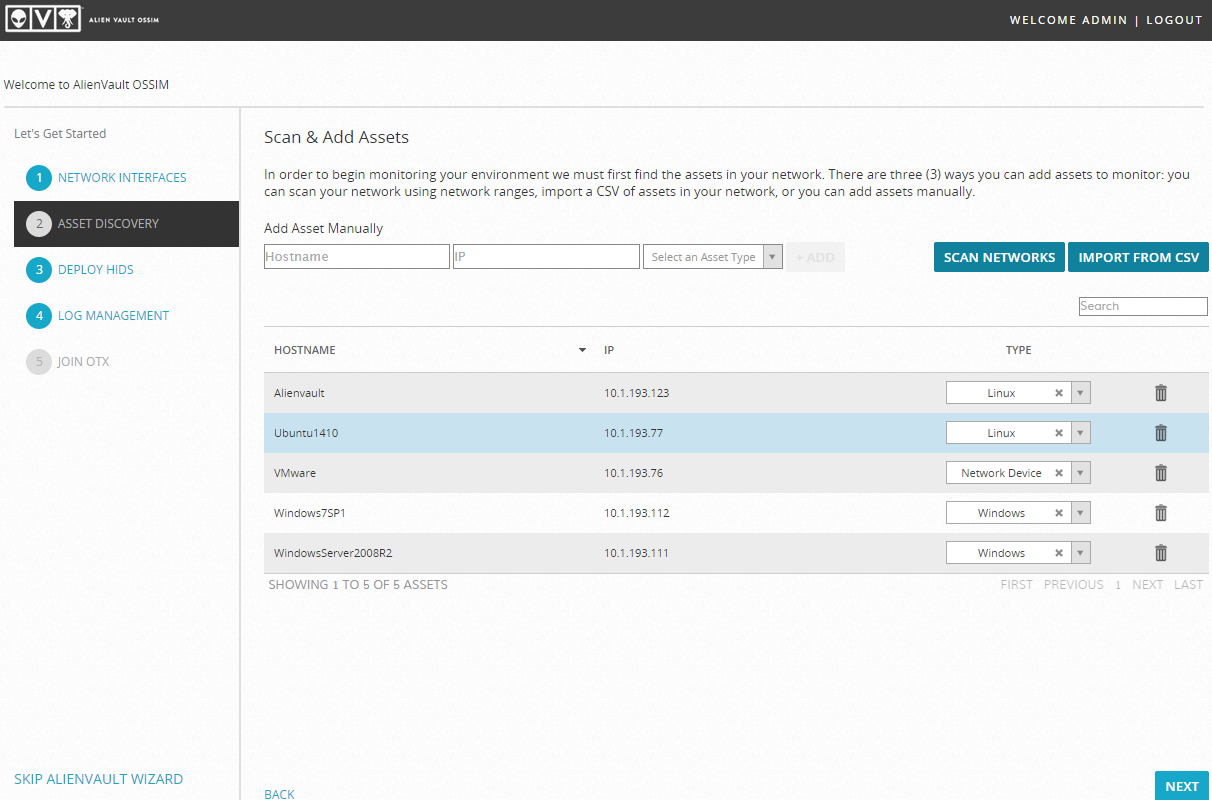Screen dimensions: 1212x800
Task: Expand the type dropdown for Ubuntu1410
Action: point(1080,433)
